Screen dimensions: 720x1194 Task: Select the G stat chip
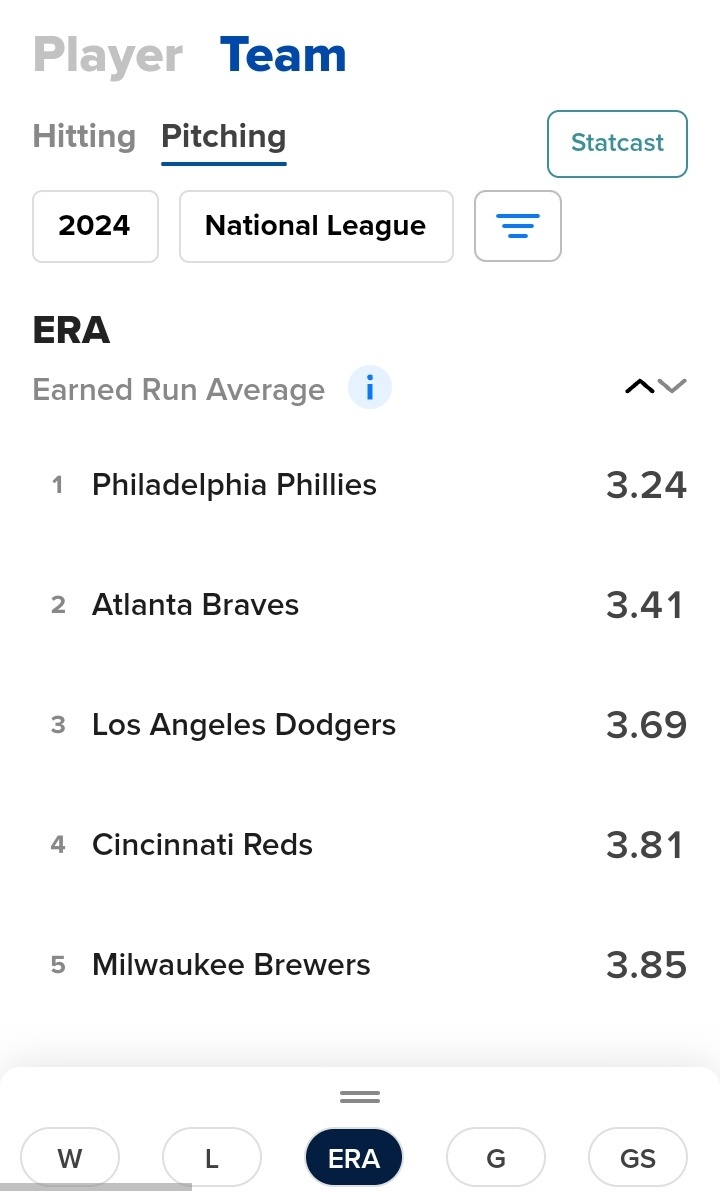click(x=496, y=1158)
